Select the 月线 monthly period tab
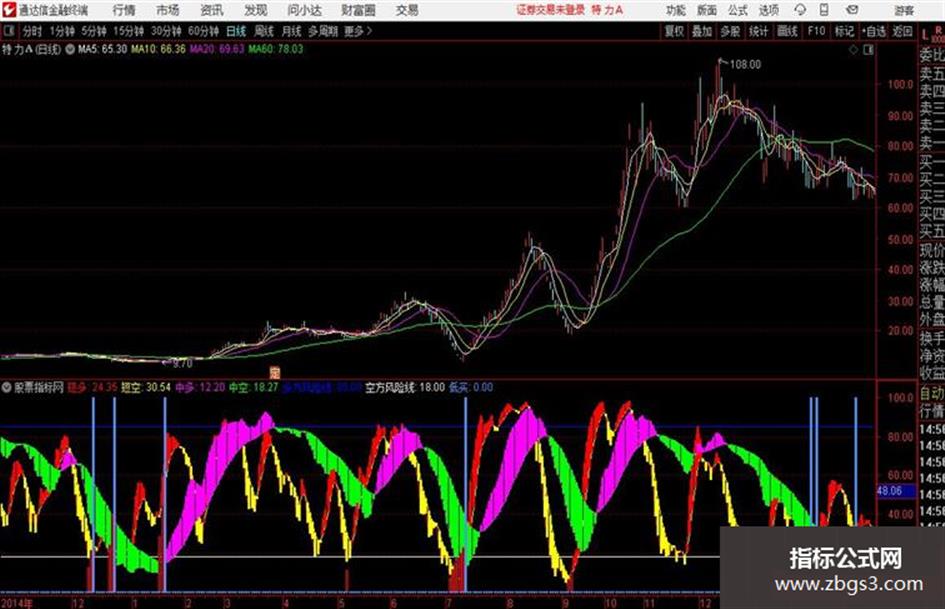Viewport: 945px width, 609px height. (292, 31)
